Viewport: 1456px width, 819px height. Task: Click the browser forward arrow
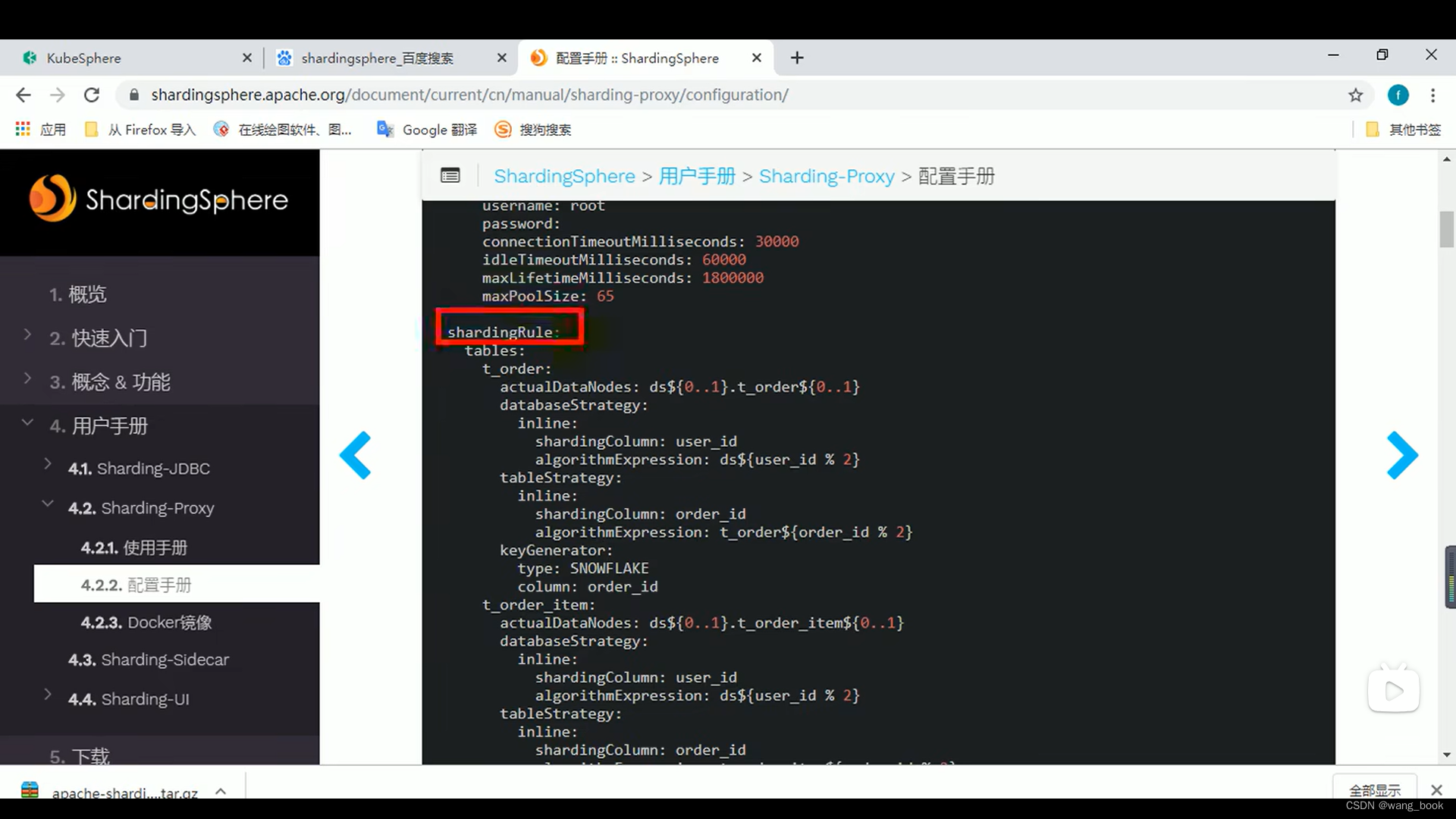tap(58, 95)
